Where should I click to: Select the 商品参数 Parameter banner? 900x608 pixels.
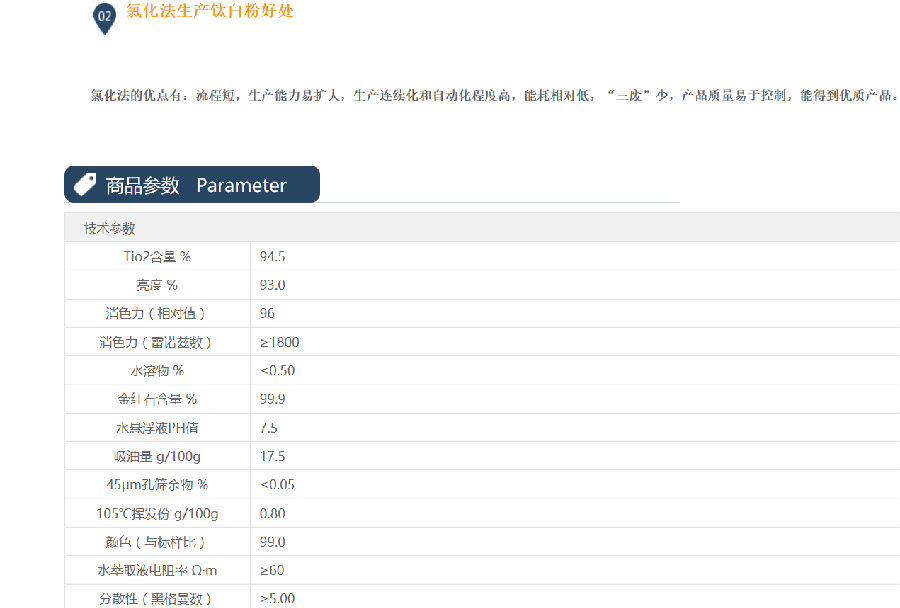192,185
